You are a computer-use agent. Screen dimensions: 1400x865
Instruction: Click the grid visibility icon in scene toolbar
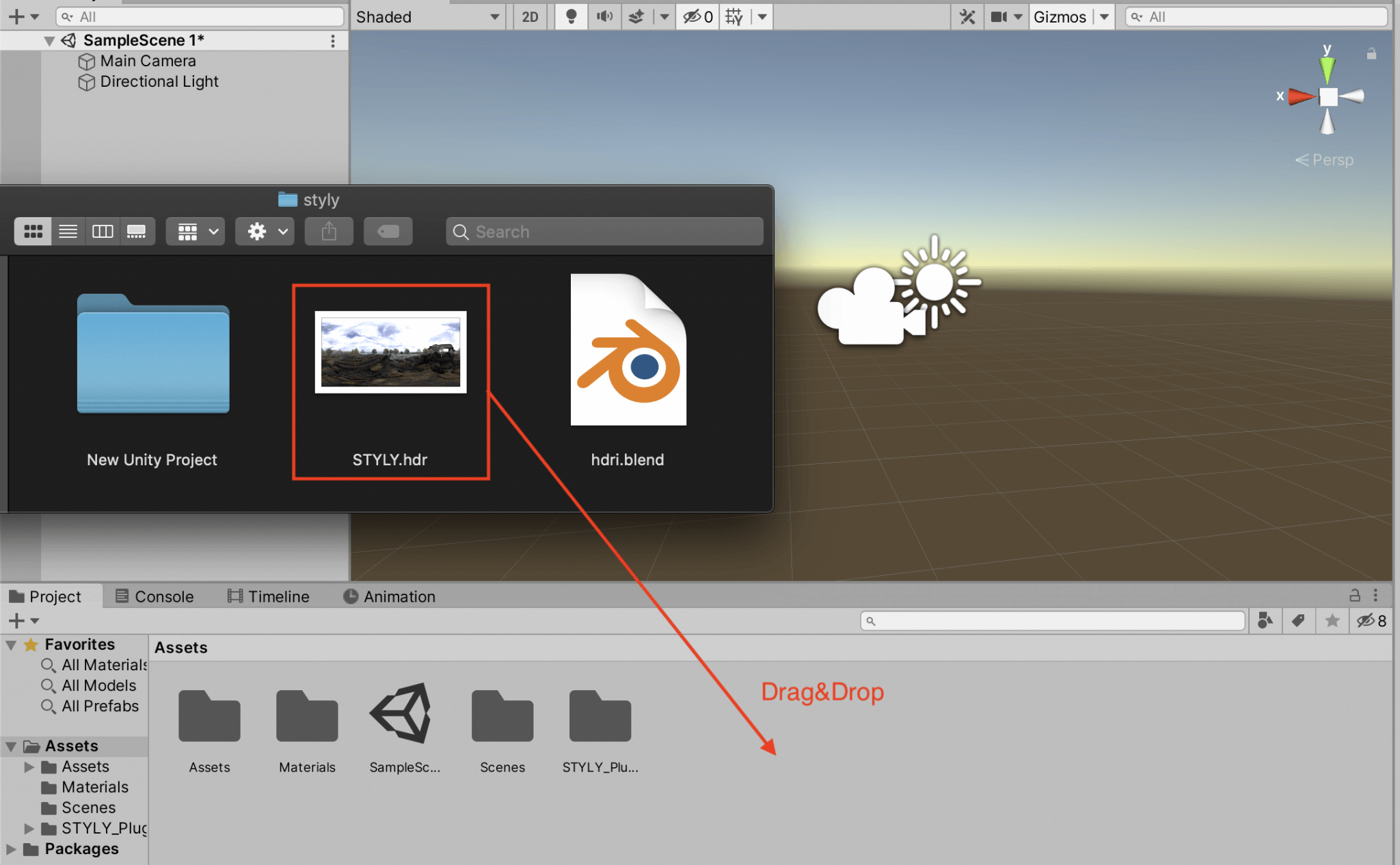[x=732, y=16]
